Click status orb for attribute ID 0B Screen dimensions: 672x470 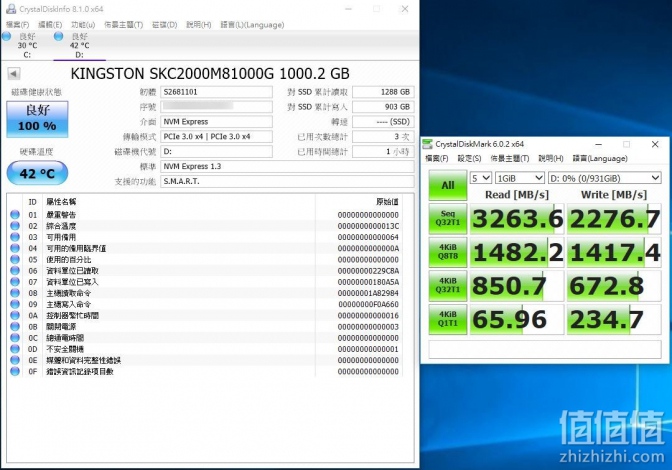[x=15, y=326]
